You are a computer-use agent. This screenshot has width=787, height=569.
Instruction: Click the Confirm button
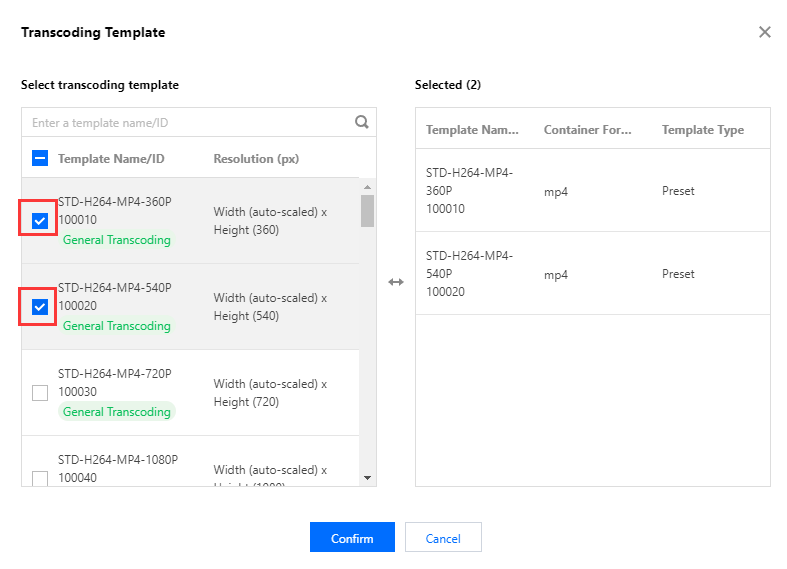click(x=352, y=538)
